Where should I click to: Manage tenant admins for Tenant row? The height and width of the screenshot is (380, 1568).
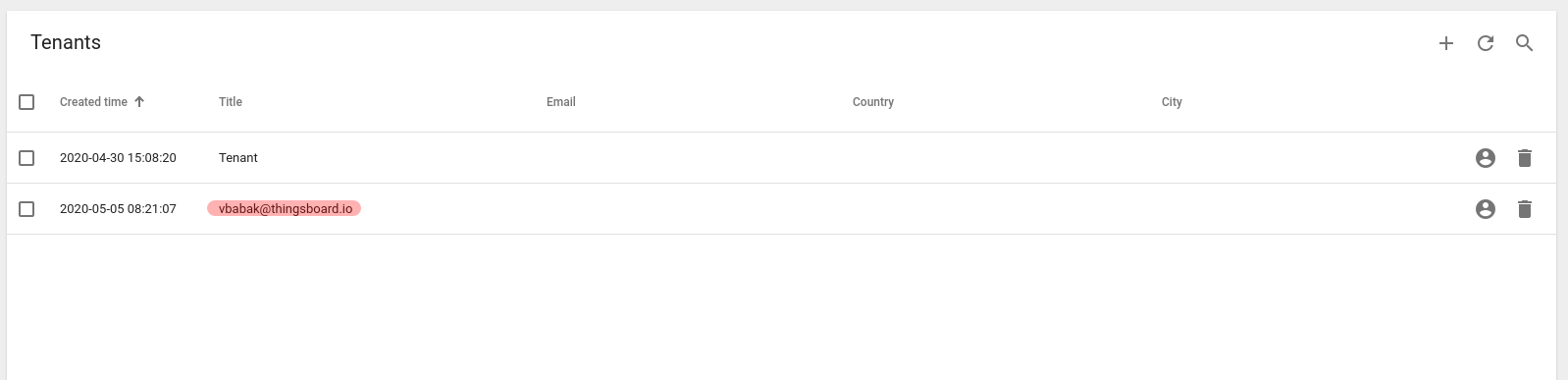point(1486,158)
